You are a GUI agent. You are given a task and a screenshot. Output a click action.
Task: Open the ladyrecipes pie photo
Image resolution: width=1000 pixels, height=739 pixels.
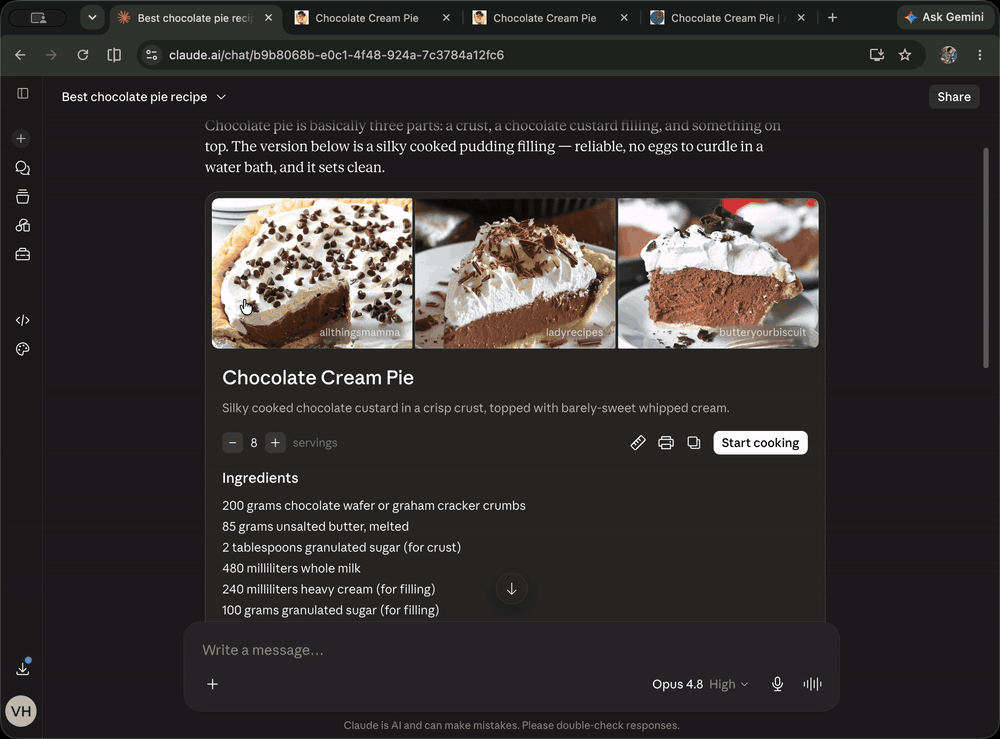coord(515,273)
